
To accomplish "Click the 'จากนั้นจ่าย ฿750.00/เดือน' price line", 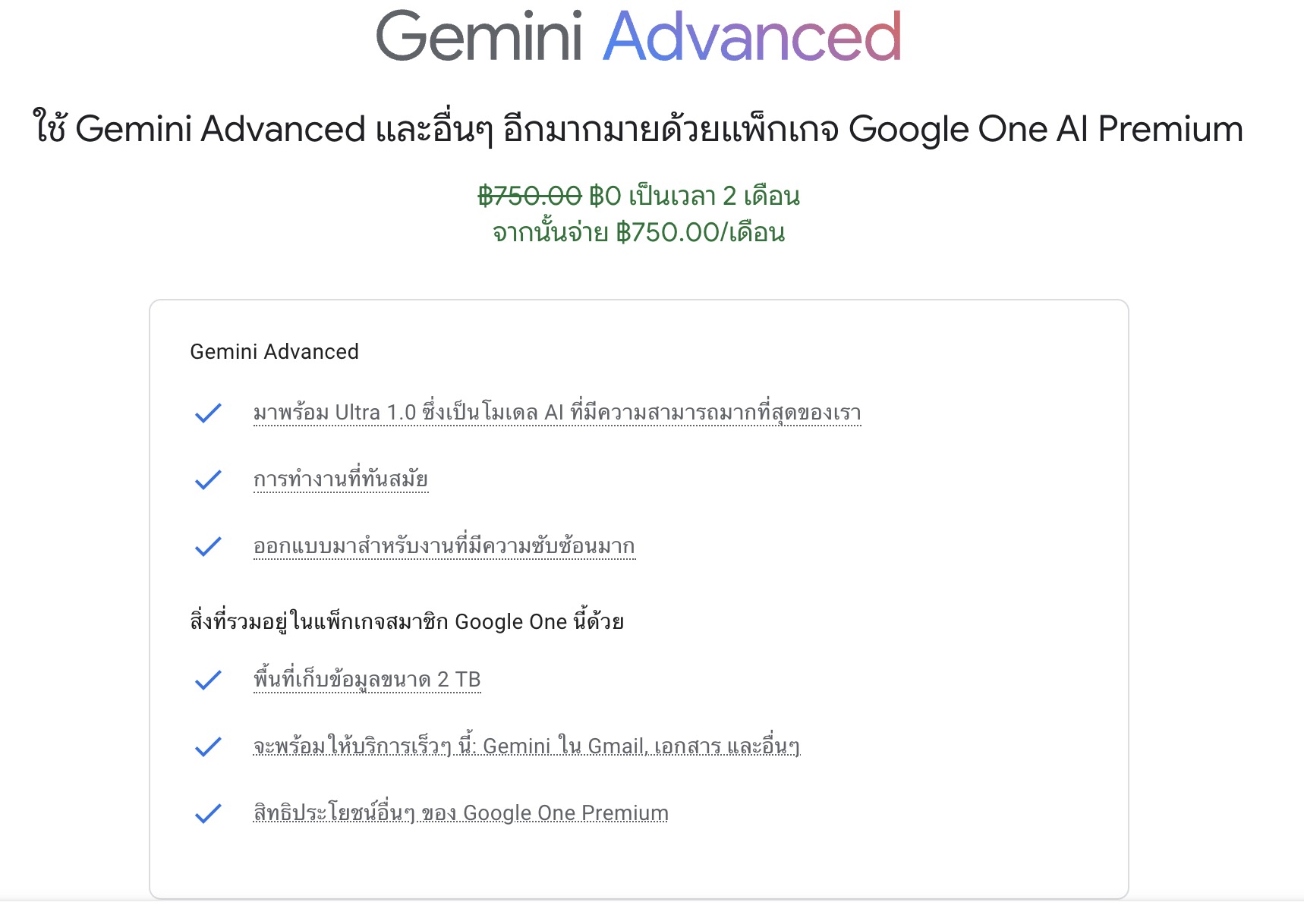I will [638, 231].
